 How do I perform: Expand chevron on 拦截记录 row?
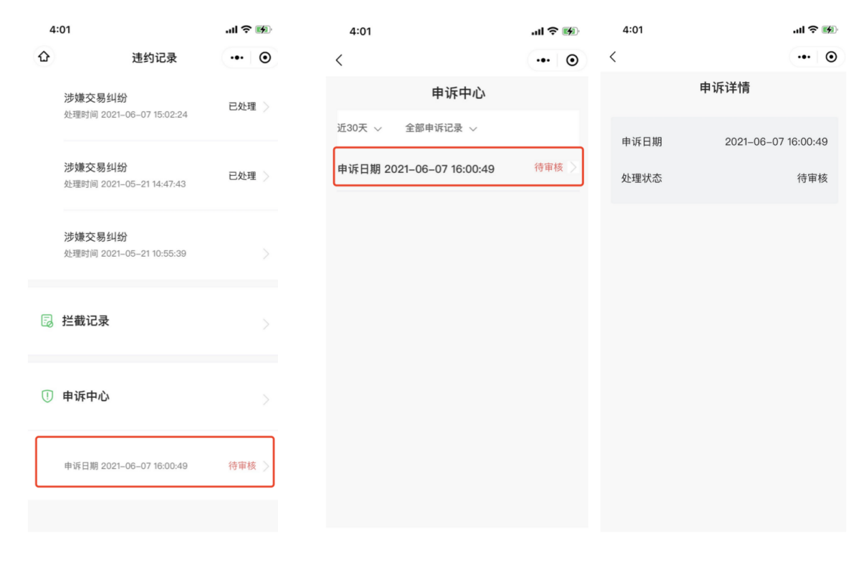[266, 324]
